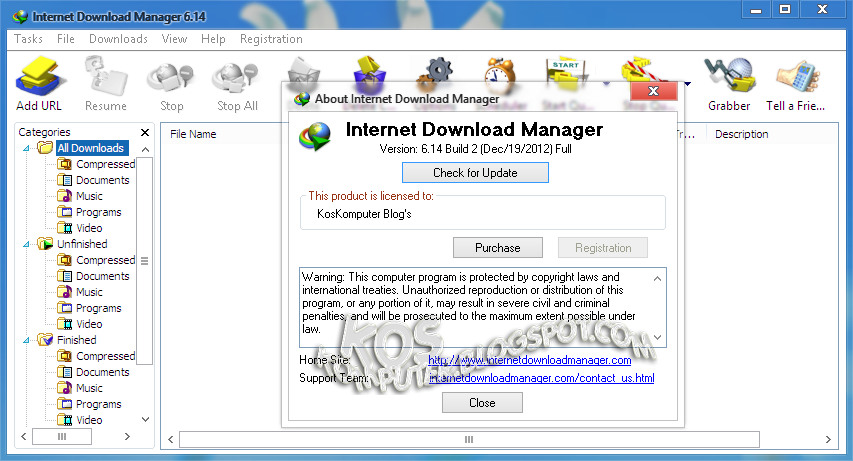Click the Add URL toolbar icon
The width and height of the screenshot is (853, 461).
(x=39, y=76)
